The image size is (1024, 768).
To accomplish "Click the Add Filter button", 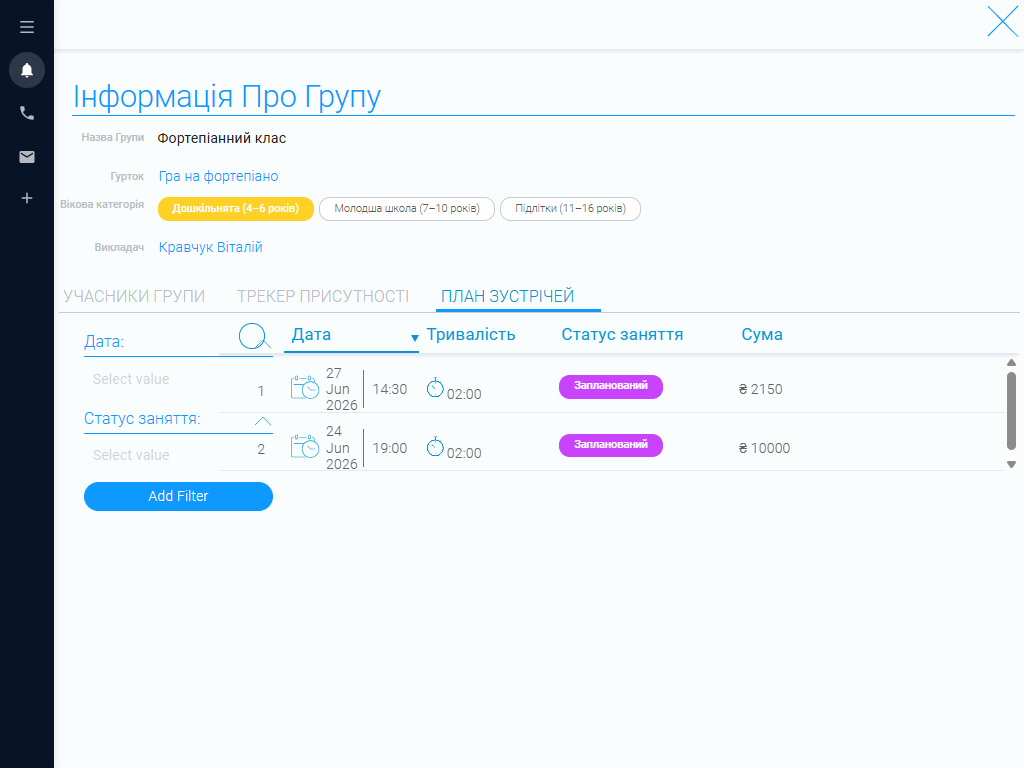I will 178,496.
